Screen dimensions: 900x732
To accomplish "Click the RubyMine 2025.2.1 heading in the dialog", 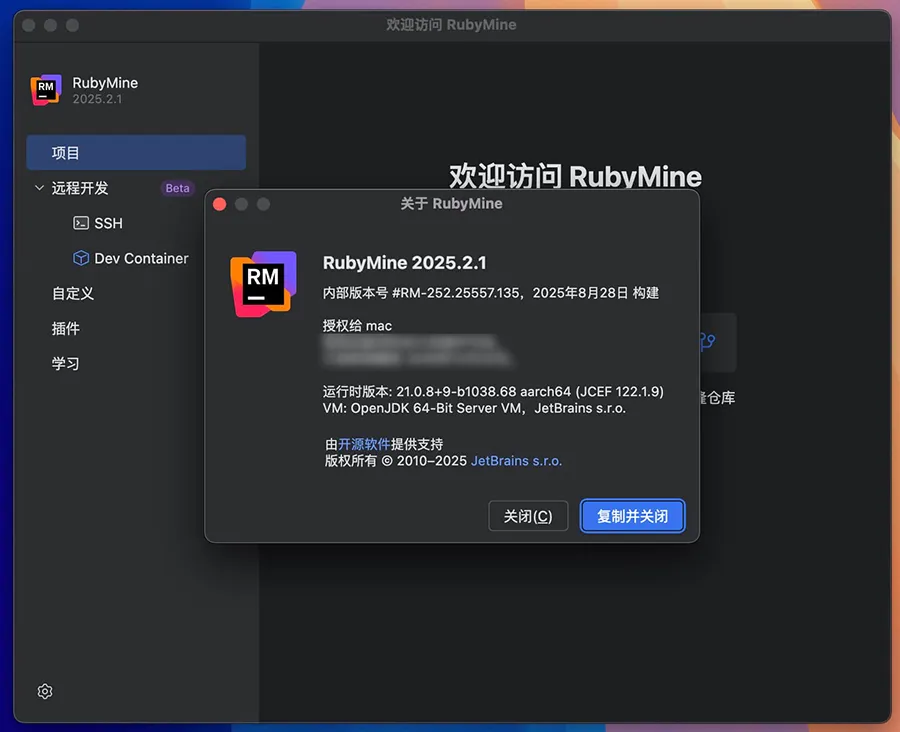I will pos(404,263).
